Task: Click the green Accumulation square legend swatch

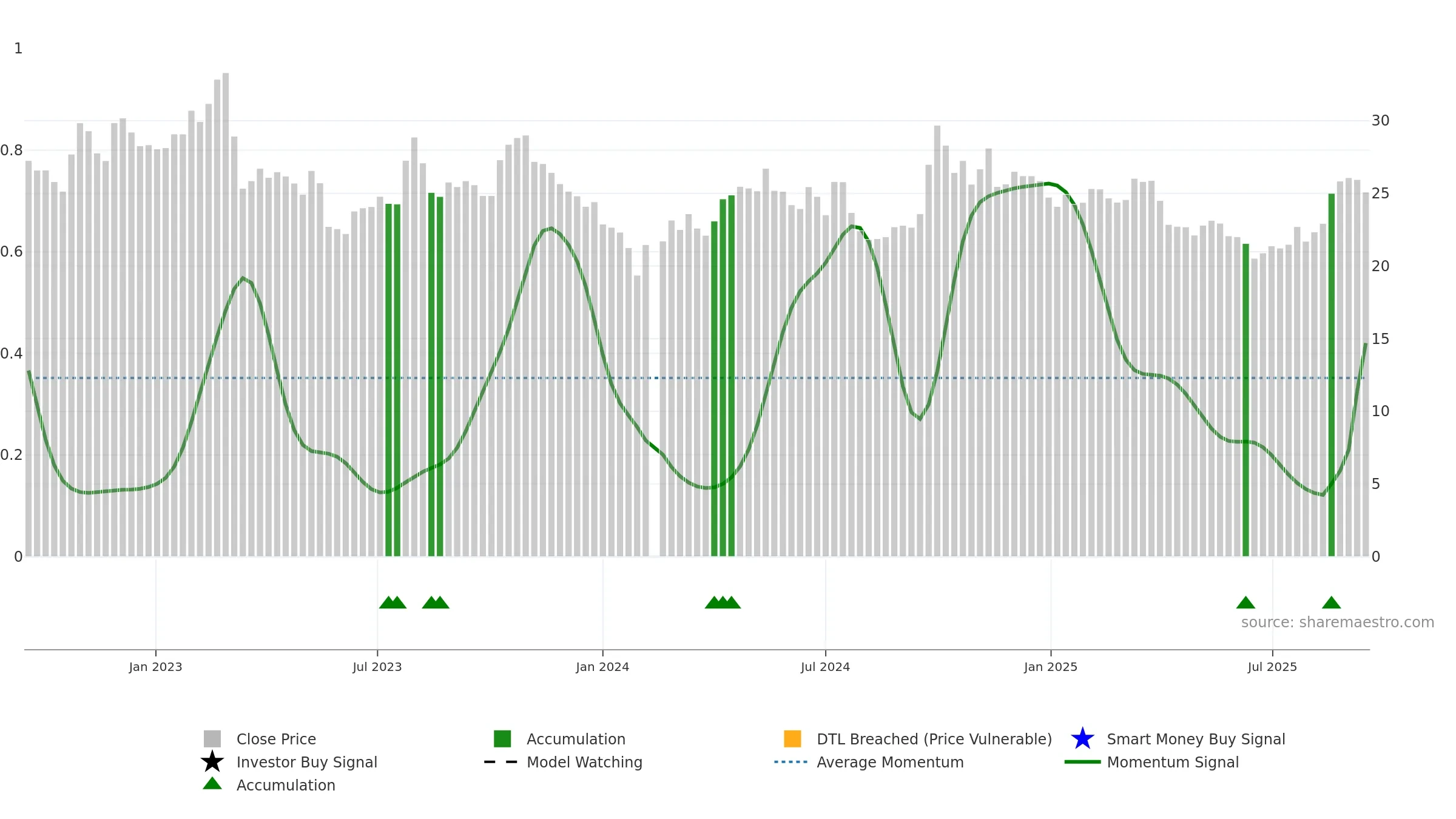Action: 502,739
